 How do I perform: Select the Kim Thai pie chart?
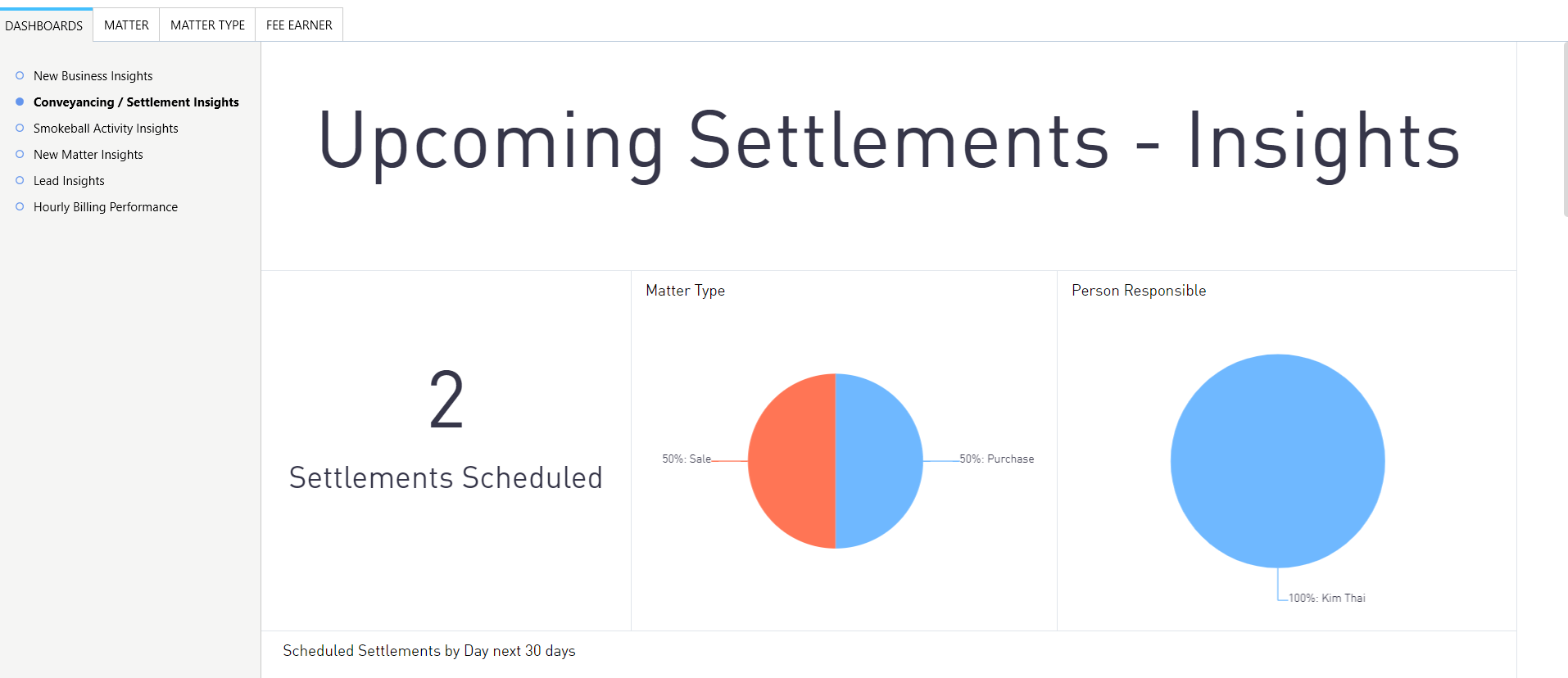click(x=1278, y=461)
